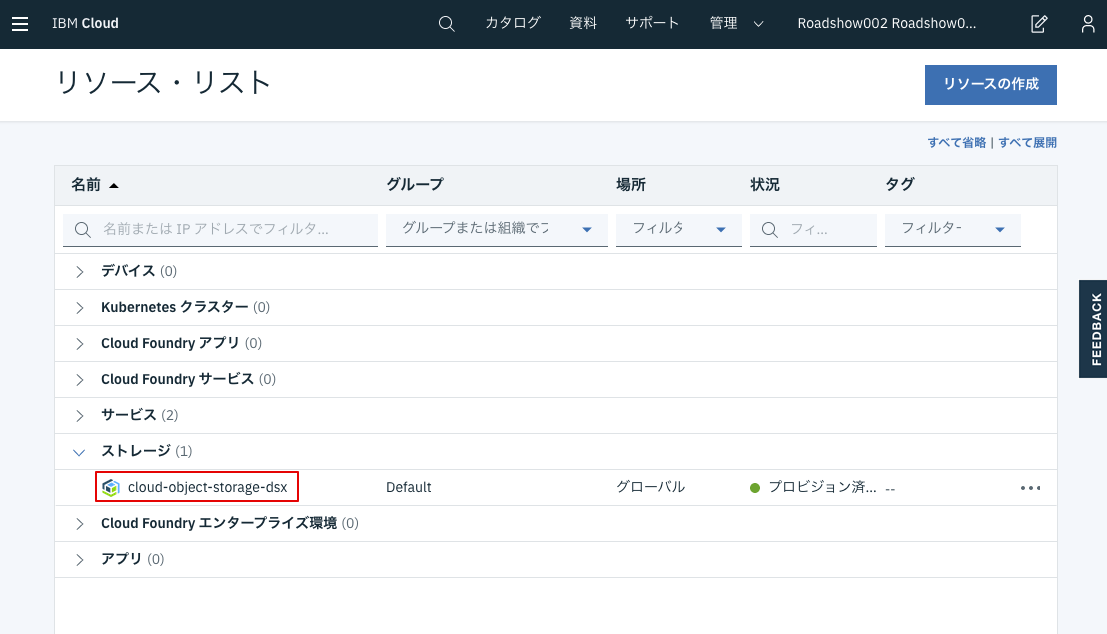Click the すべて展開 link
The height and width of the screenshot is (634, 1107).
pyautogui.click(x=1027, y=143)
